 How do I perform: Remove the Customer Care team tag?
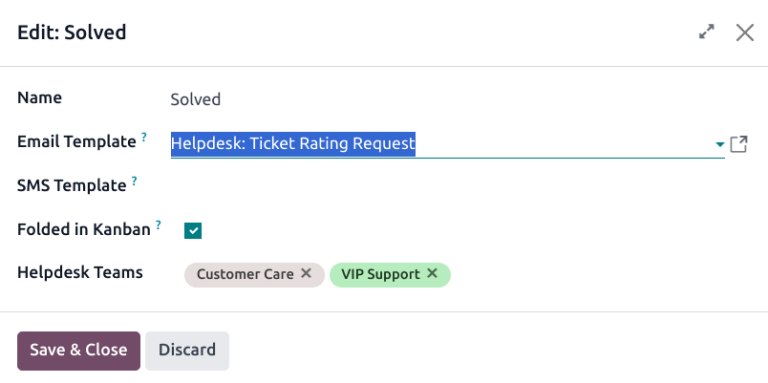tap(306, 273)
